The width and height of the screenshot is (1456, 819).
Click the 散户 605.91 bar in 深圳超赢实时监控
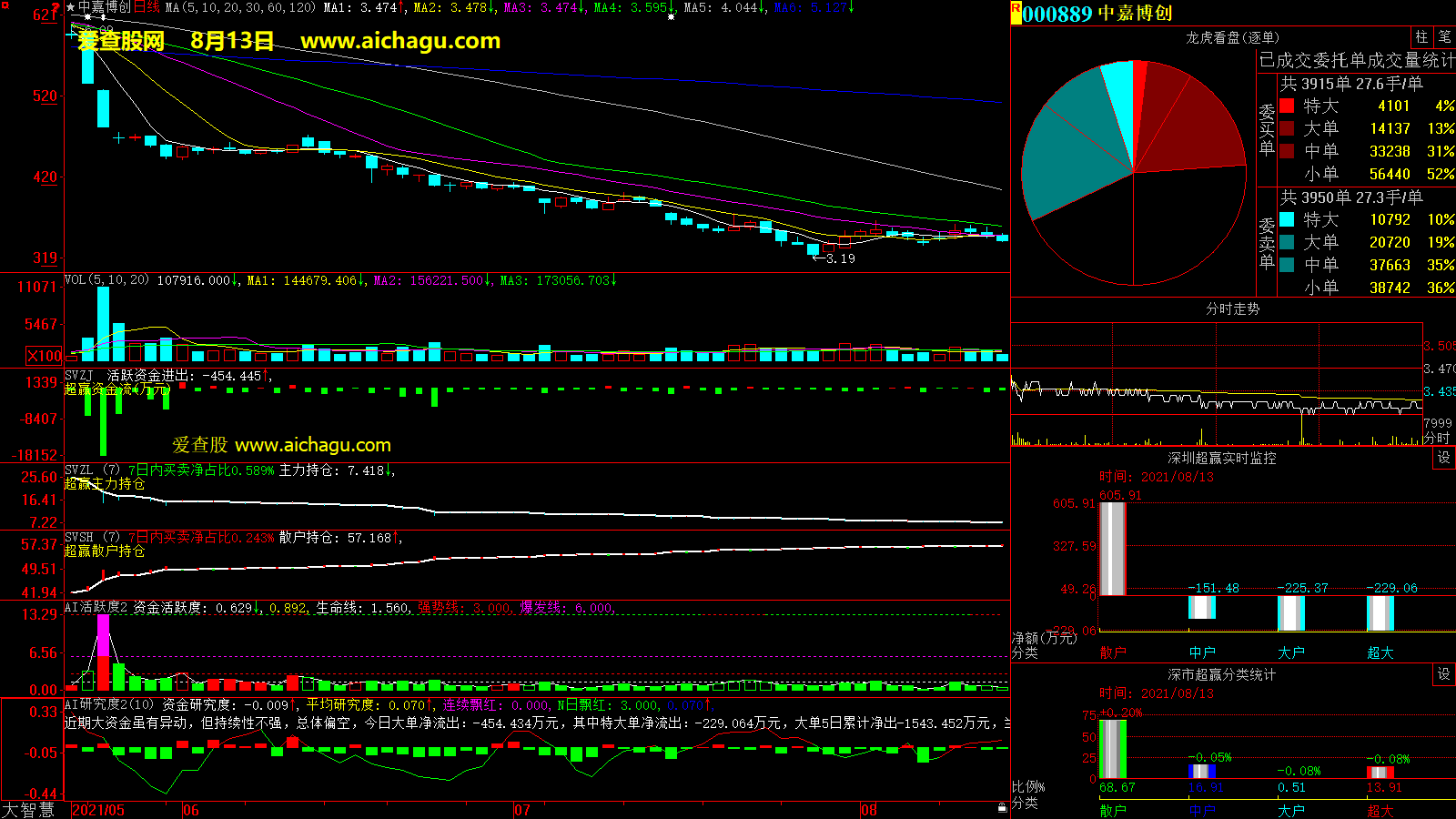(x=1112, y=548)
